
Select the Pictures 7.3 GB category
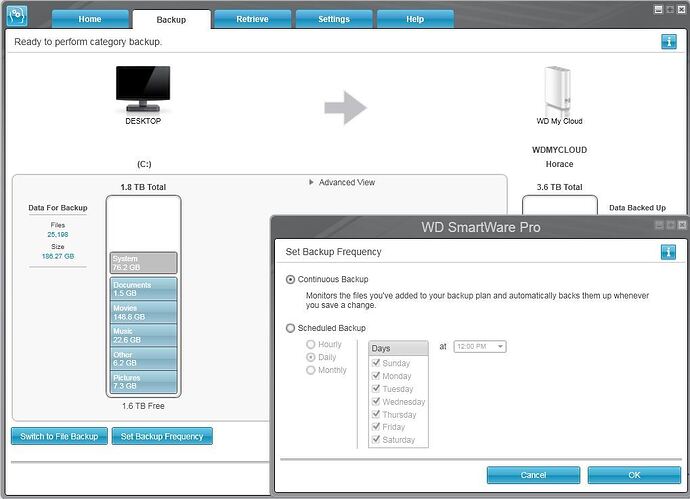tap(143, 382)
